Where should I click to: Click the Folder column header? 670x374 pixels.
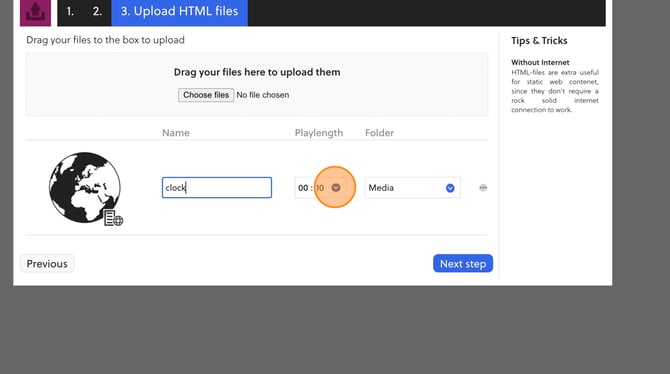(x=379, y=133)
